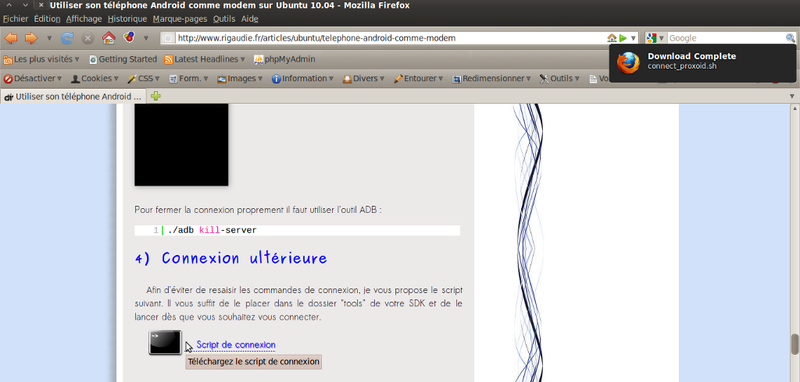Click the terminal icon beside Script de connexion

tap(165, 342)
